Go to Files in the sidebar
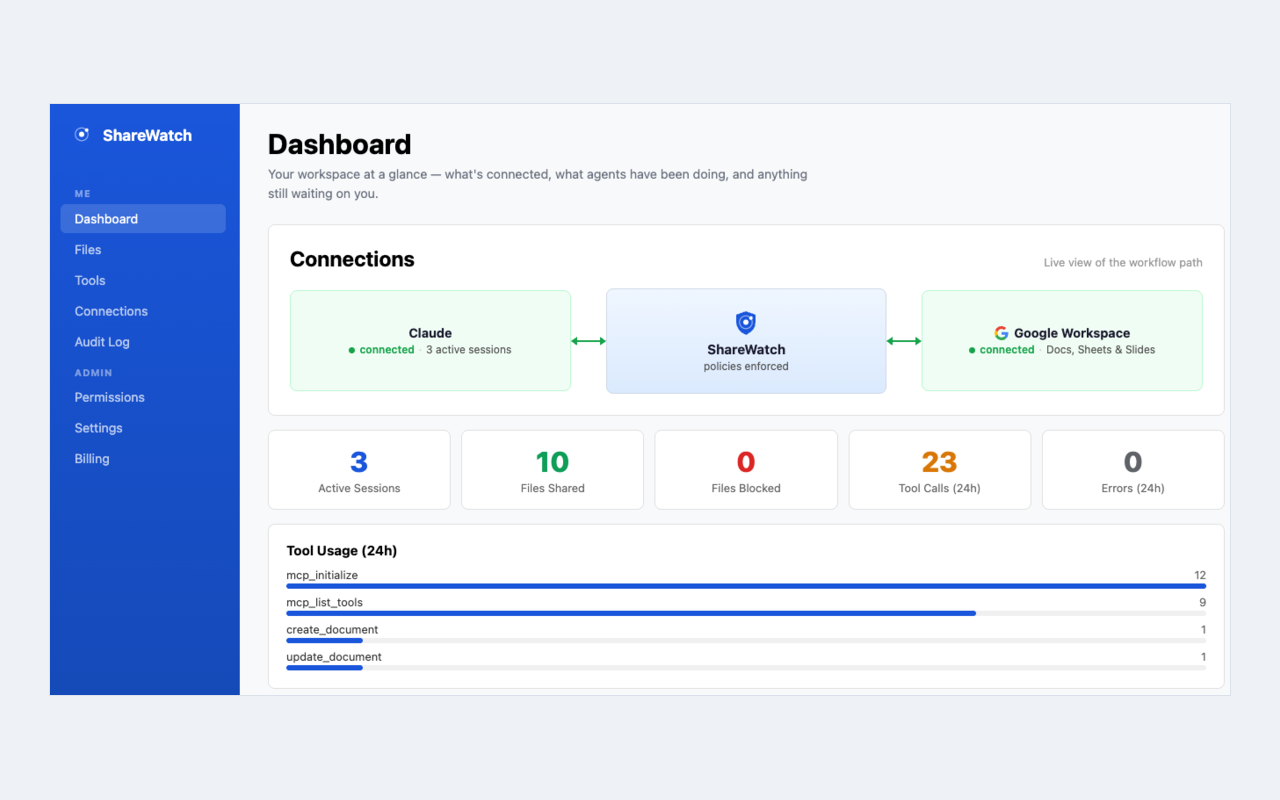Screen dimensions: 1280x800 click(143, 250)
